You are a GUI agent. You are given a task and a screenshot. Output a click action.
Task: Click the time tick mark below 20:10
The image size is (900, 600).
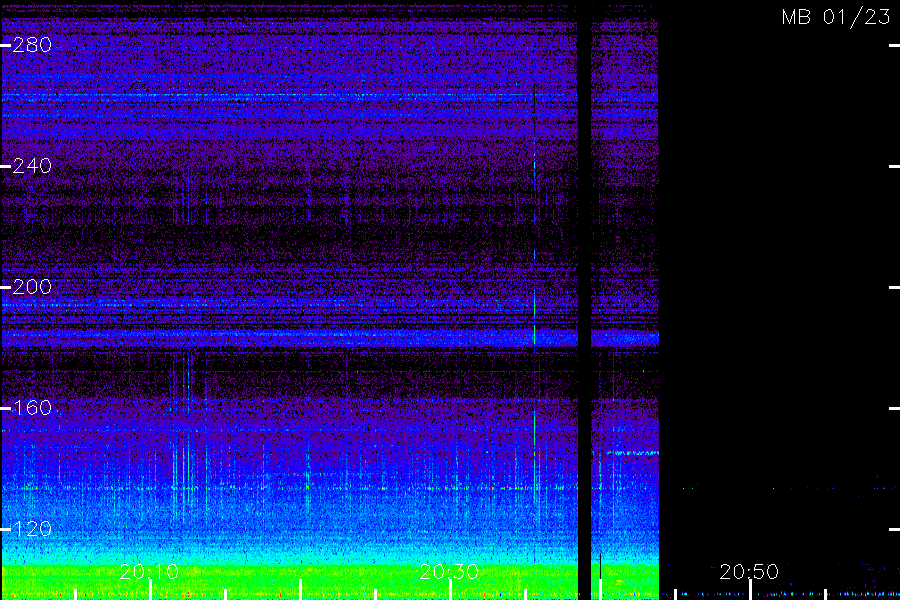(x=150, y=590)
